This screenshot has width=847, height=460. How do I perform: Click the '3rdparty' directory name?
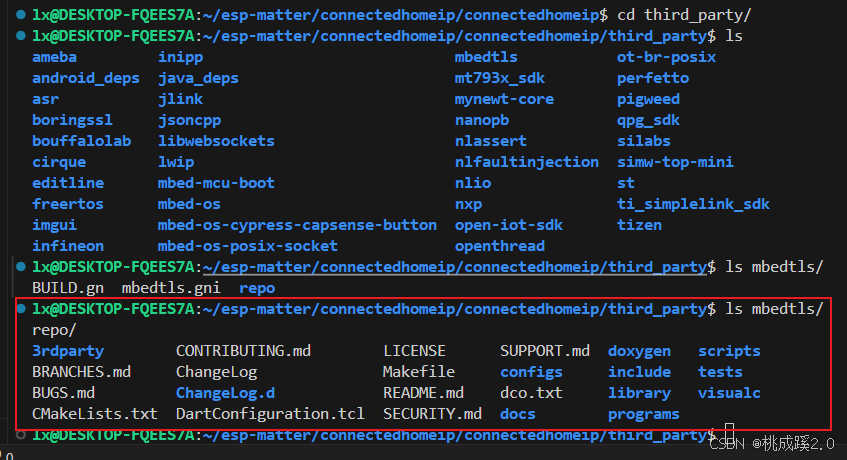pyautogui.click(x=68, y=351)
